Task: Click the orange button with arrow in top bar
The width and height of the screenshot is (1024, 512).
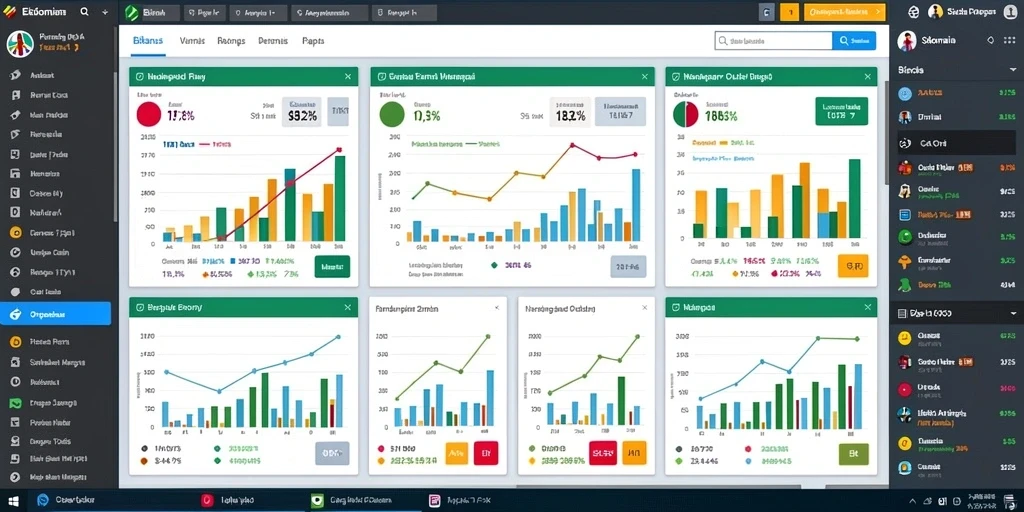Action: tap(844, 12)
